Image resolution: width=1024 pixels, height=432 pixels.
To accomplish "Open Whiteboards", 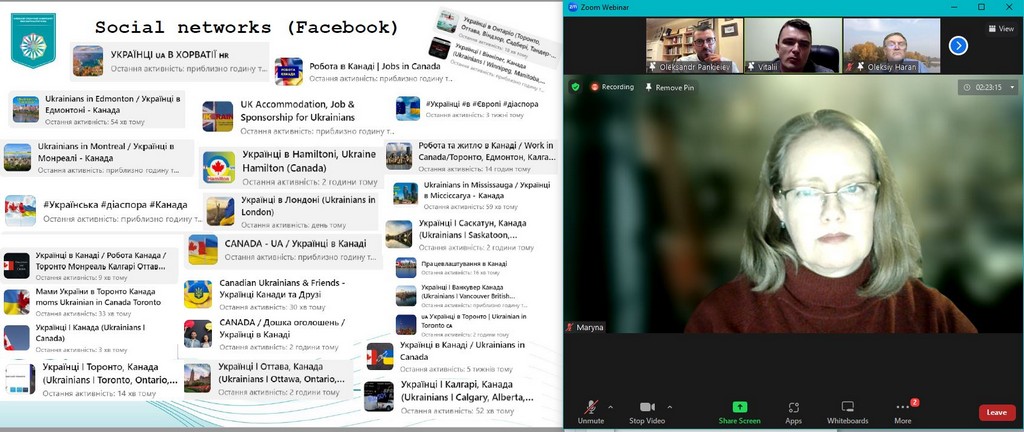I will coord(848,411).
